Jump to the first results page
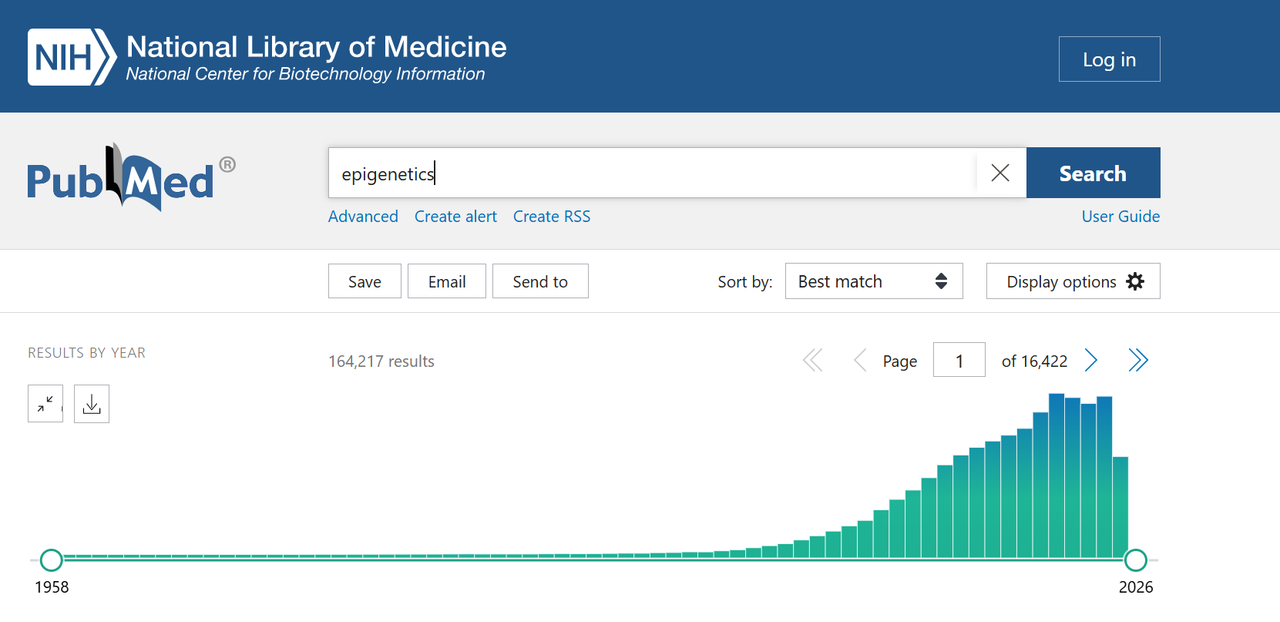The image size is (1280, 622). (813, 361)
